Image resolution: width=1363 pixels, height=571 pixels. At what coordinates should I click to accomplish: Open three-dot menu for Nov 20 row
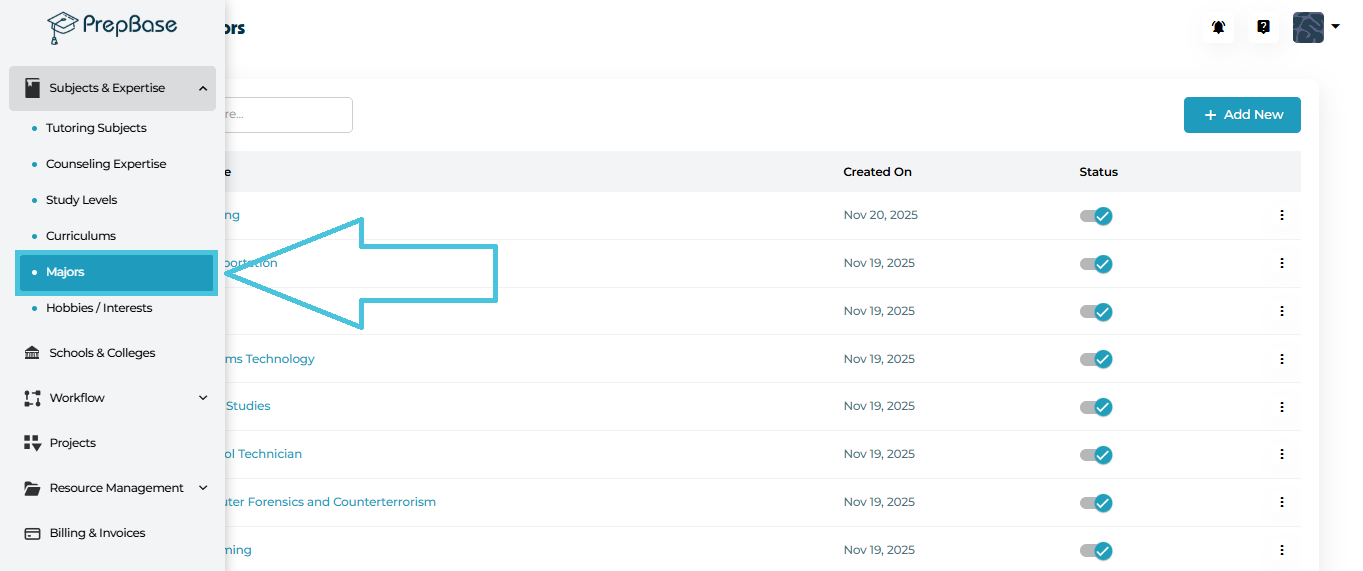pos(1281,215)
